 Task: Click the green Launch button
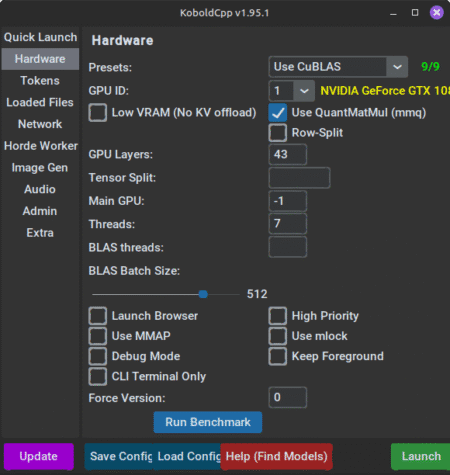coord(421,456)
